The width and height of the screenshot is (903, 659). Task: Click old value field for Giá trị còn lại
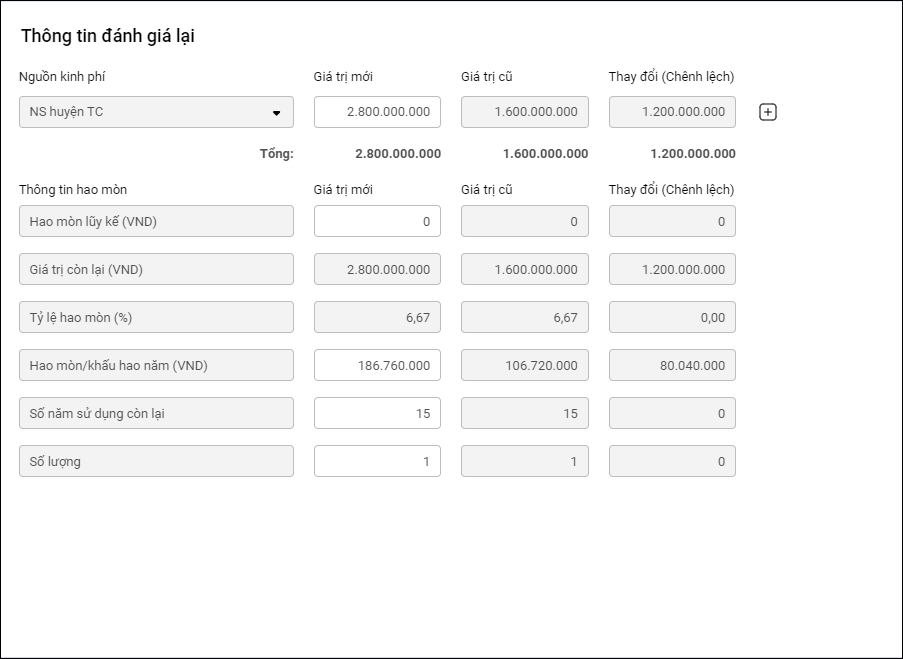pyautogui.click(x=524, y=270)
